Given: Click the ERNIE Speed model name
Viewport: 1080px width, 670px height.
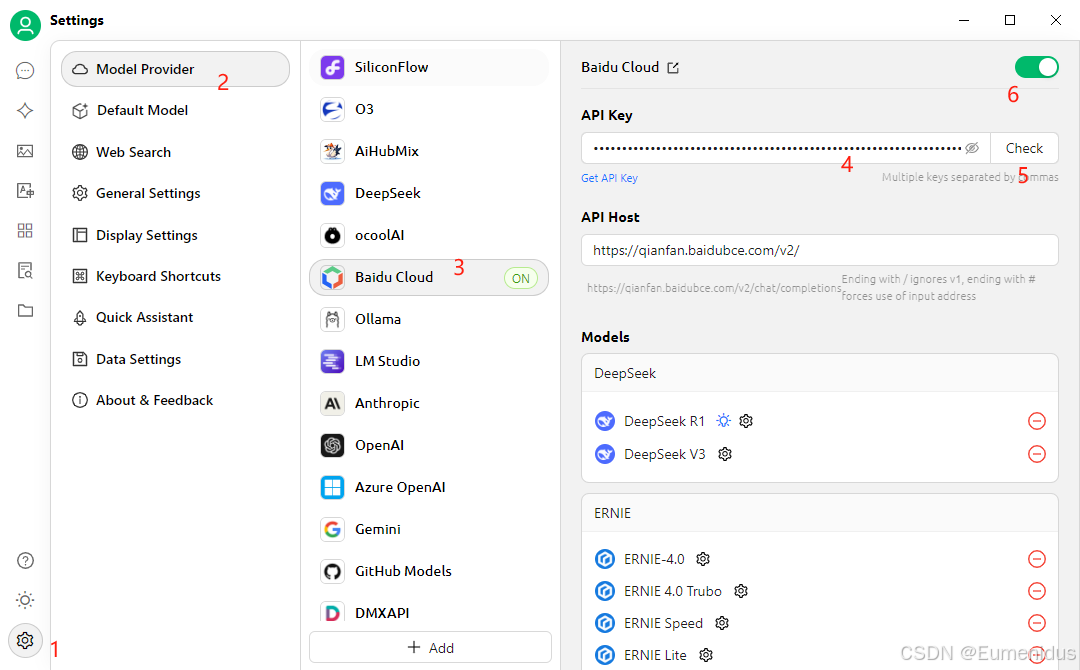Looking at the screenshot, I should tap(663, 623).
